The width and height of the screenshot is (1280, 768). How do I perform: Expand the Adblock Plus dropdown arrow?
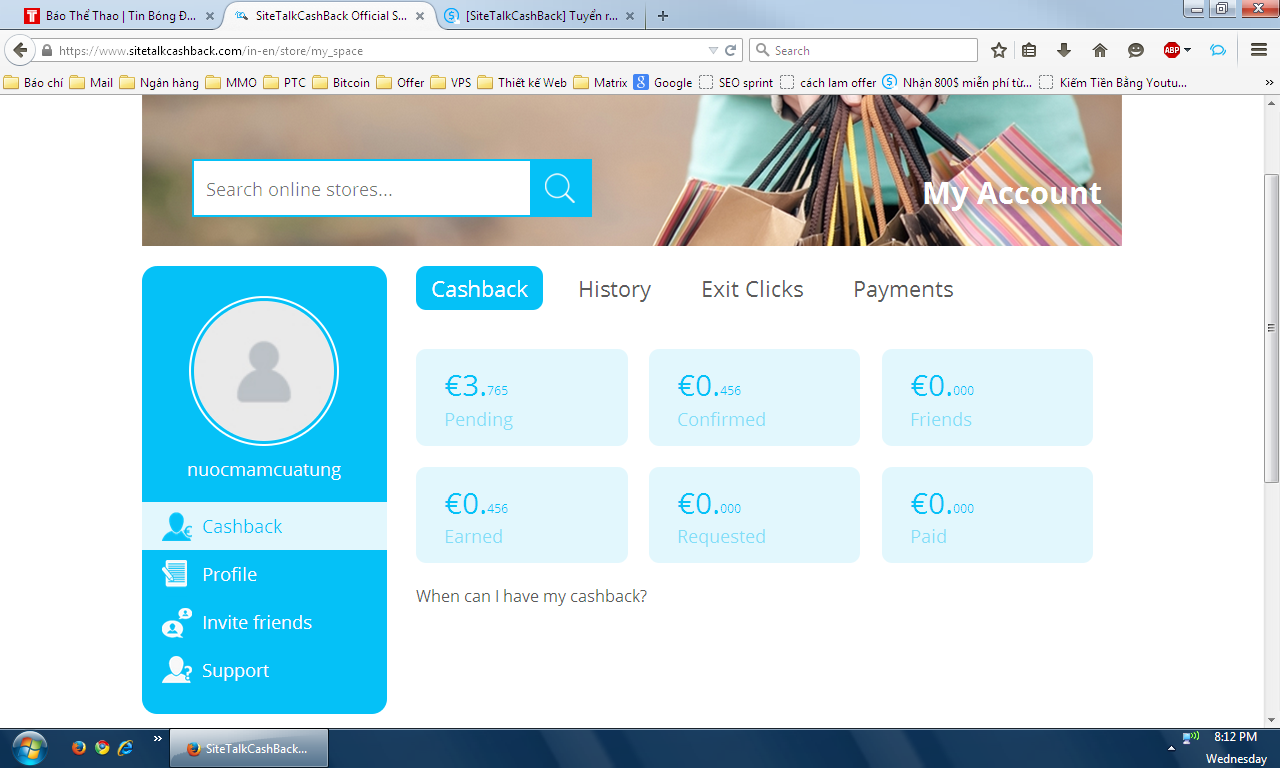tap(1188, 50)
